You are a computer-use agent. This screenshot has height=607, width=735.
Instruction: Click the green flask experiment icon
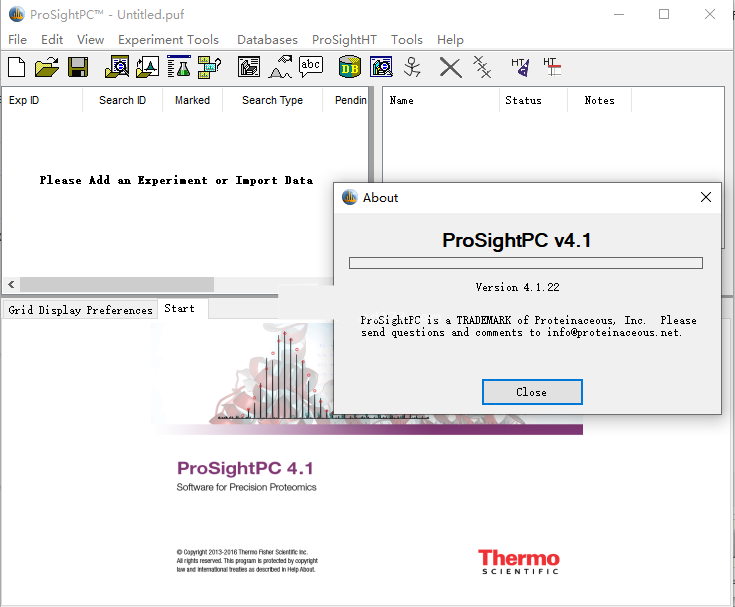(179, 67)
